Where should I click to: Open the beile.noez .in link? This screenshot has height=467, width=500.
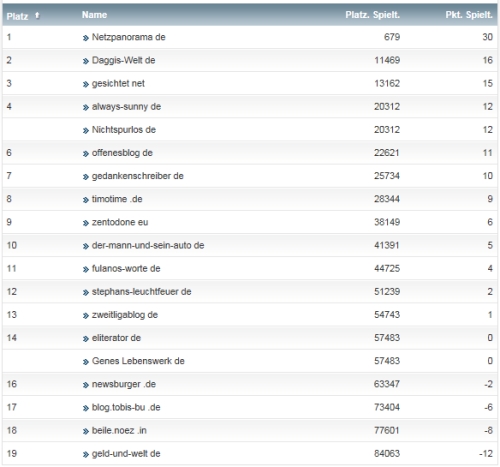pyautogui.click(x=119, y=430)
